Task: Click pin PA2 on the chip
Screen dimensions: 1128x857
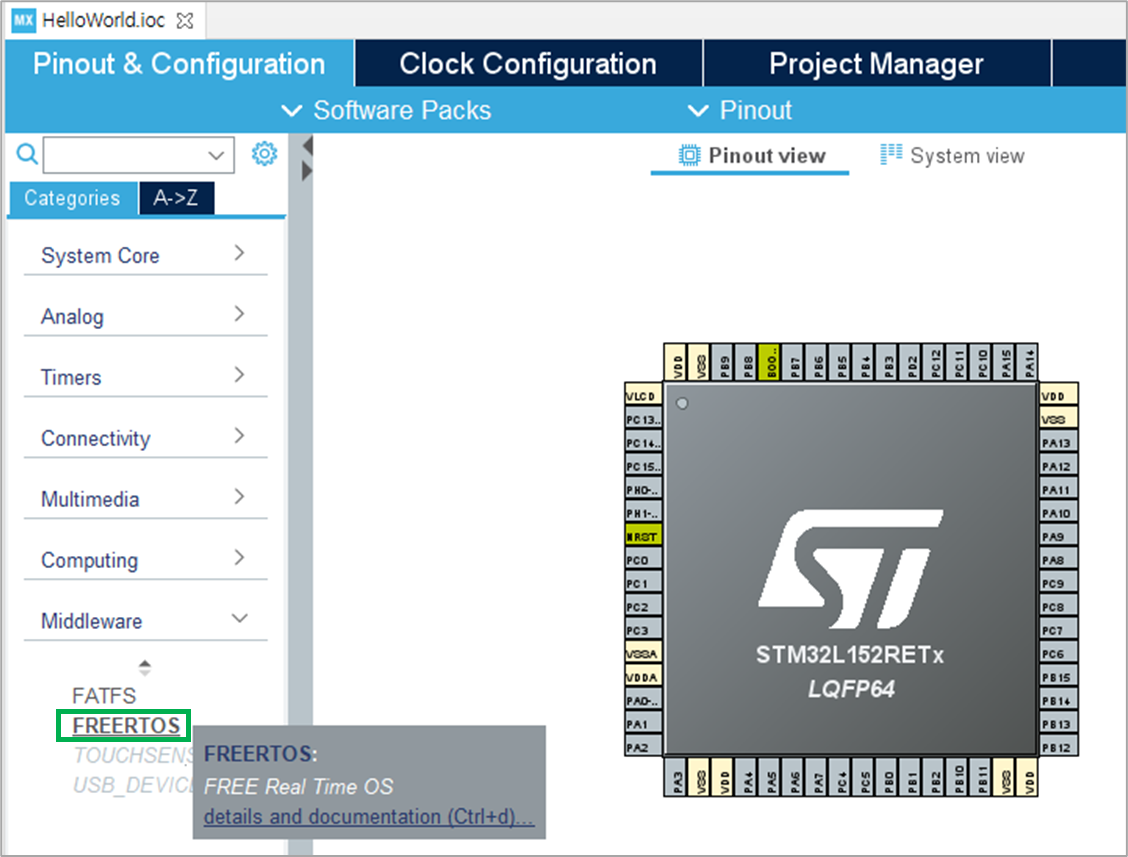Action: point(642,747)
